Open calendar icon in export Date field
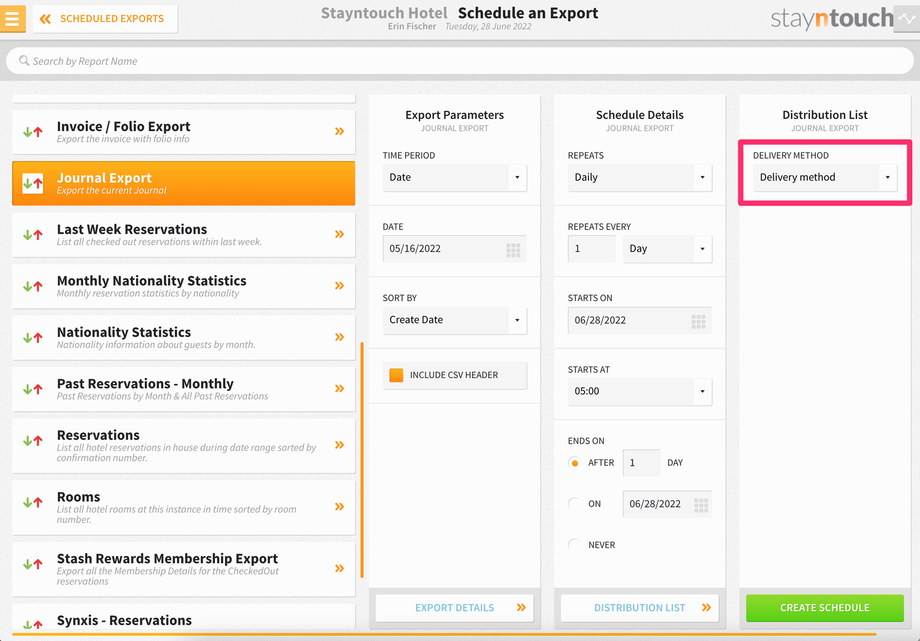The width and height of the screenshot is (920, 641). pyautogui.click(x=513, y=250)
